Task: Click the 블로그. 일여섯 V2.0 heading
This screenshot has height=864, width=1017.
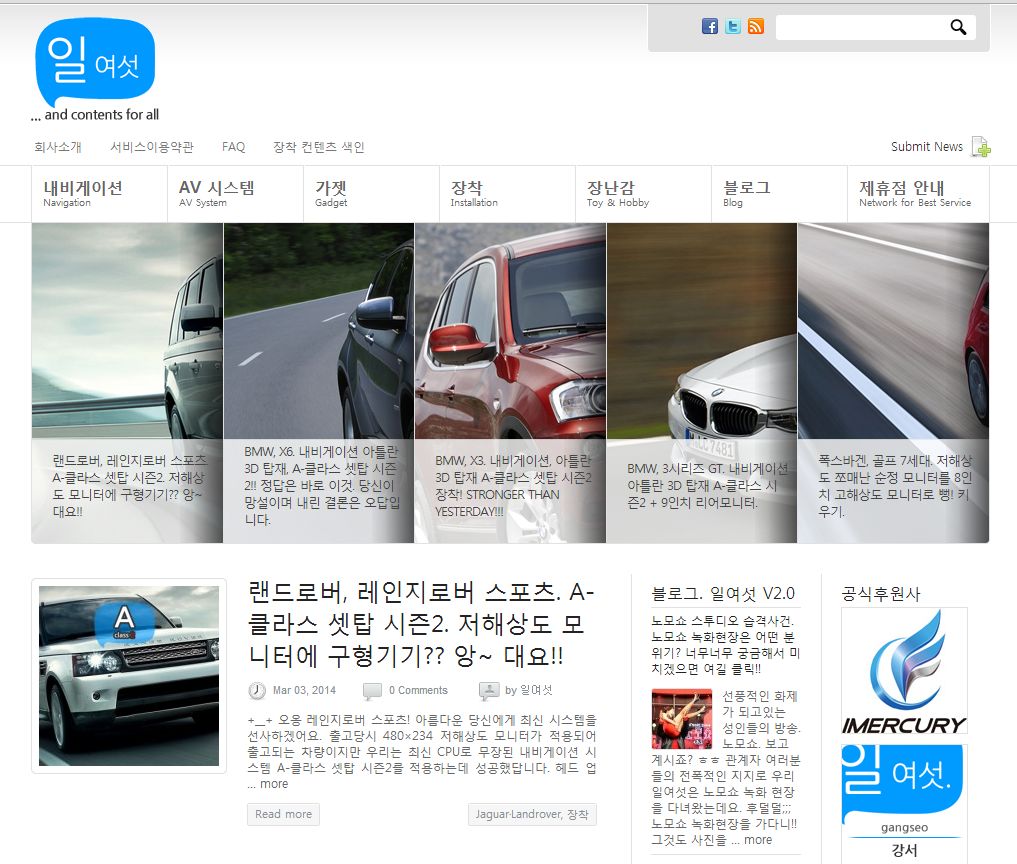Action: click(723, 594)
